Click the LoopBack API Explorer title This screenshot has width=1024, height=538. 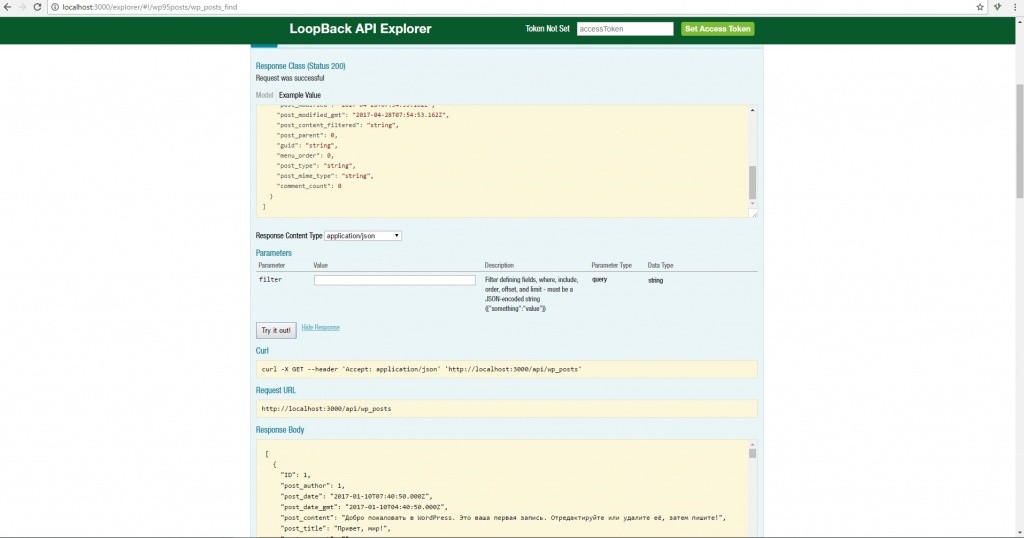(360, 29)
